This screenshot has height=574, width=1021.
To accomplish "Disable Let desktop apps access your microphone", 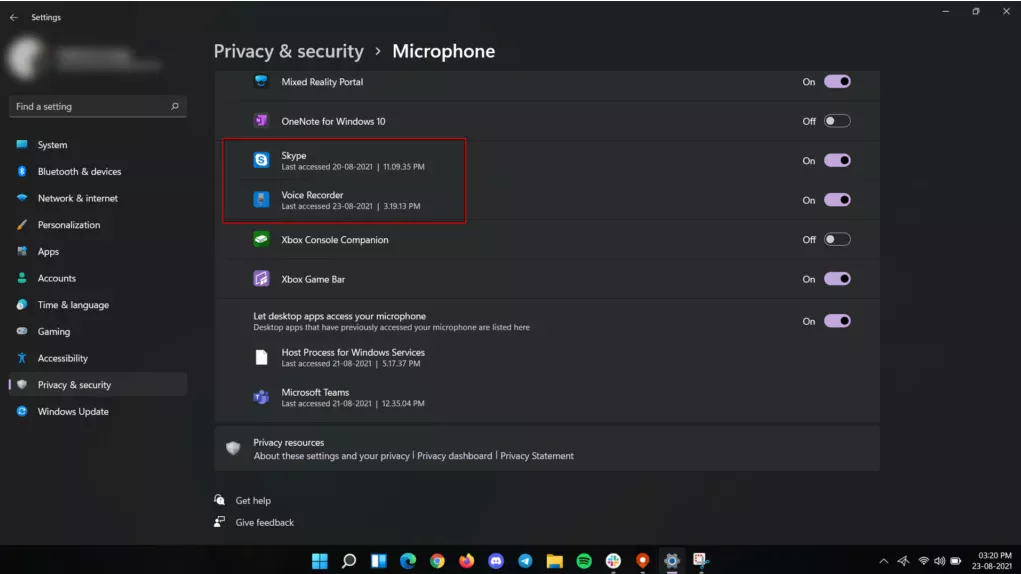I will tap(837, 321).
